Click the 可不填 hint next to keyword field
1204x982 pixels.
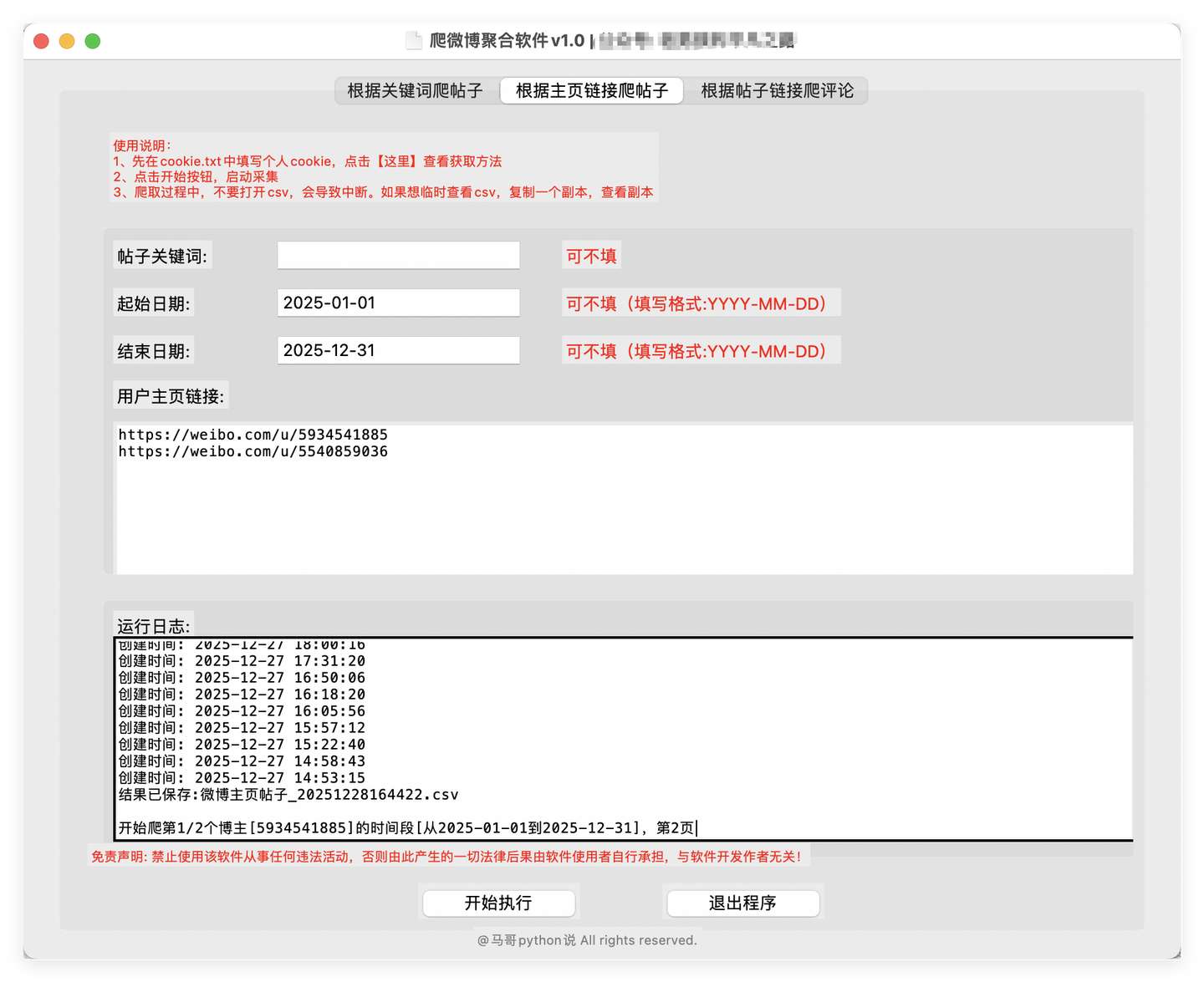point(591,255)
